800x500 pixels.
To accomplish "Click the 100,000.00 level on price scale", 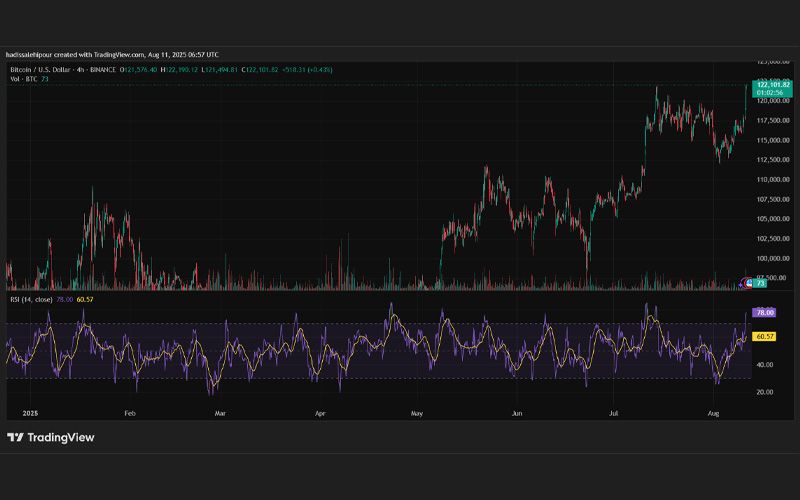I will 773,259.
